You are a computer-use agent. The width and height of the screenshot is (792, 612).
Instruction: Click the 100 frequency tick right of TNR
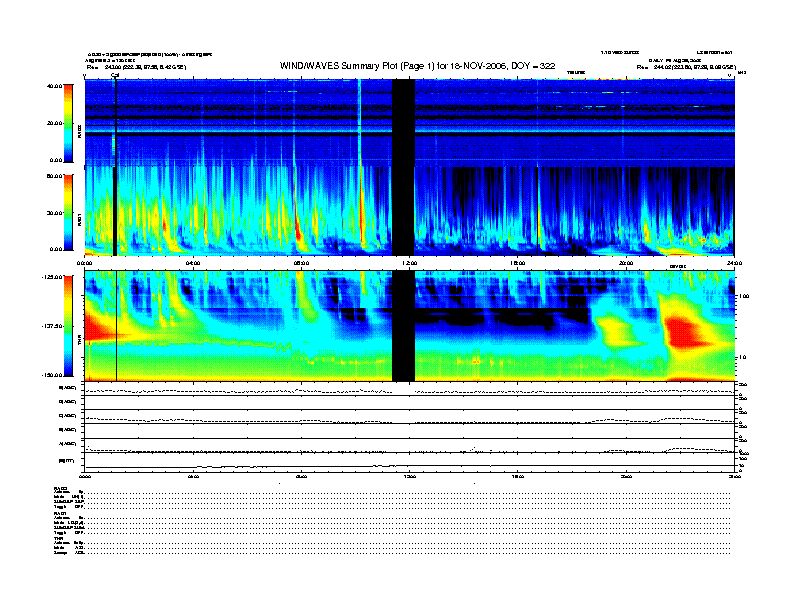[744, 296]
